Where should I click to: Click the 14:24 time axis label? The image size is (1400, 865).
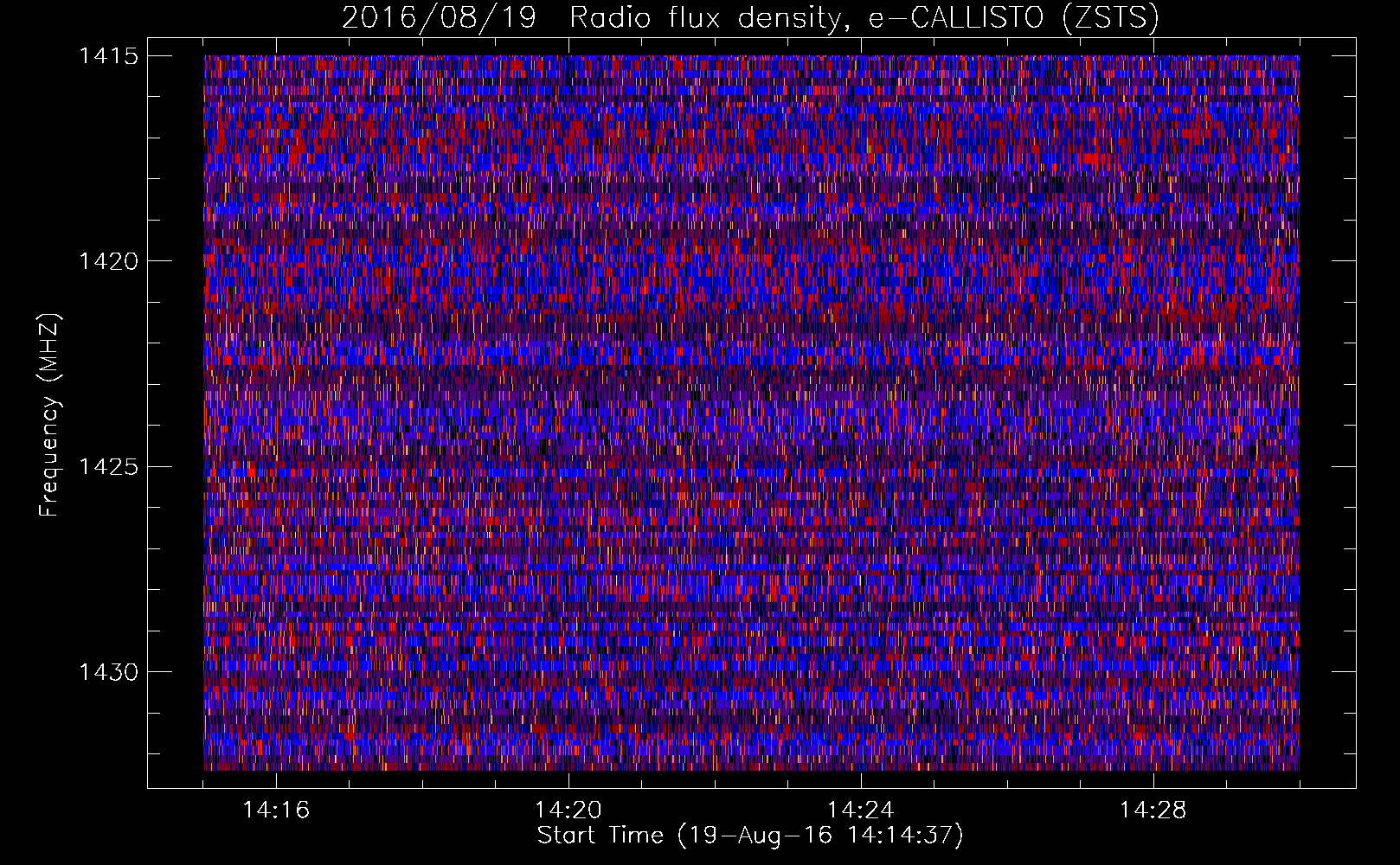861,811
